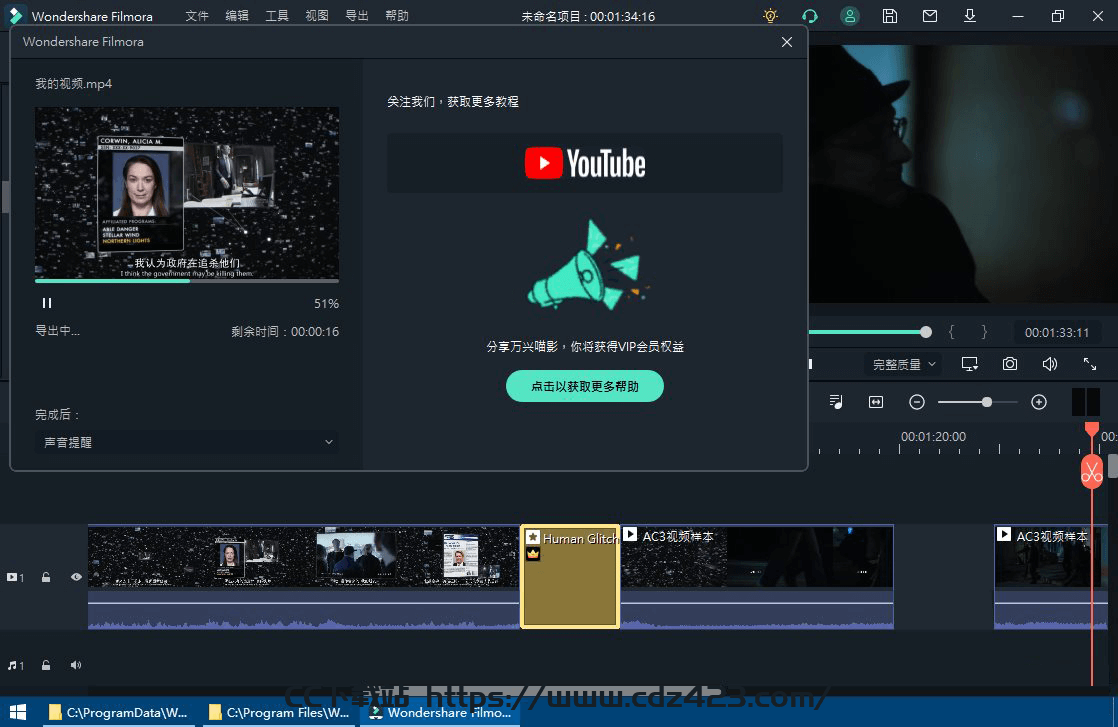
Task: Zoom out the timeline with minus icon
Action: click(917, 403)
